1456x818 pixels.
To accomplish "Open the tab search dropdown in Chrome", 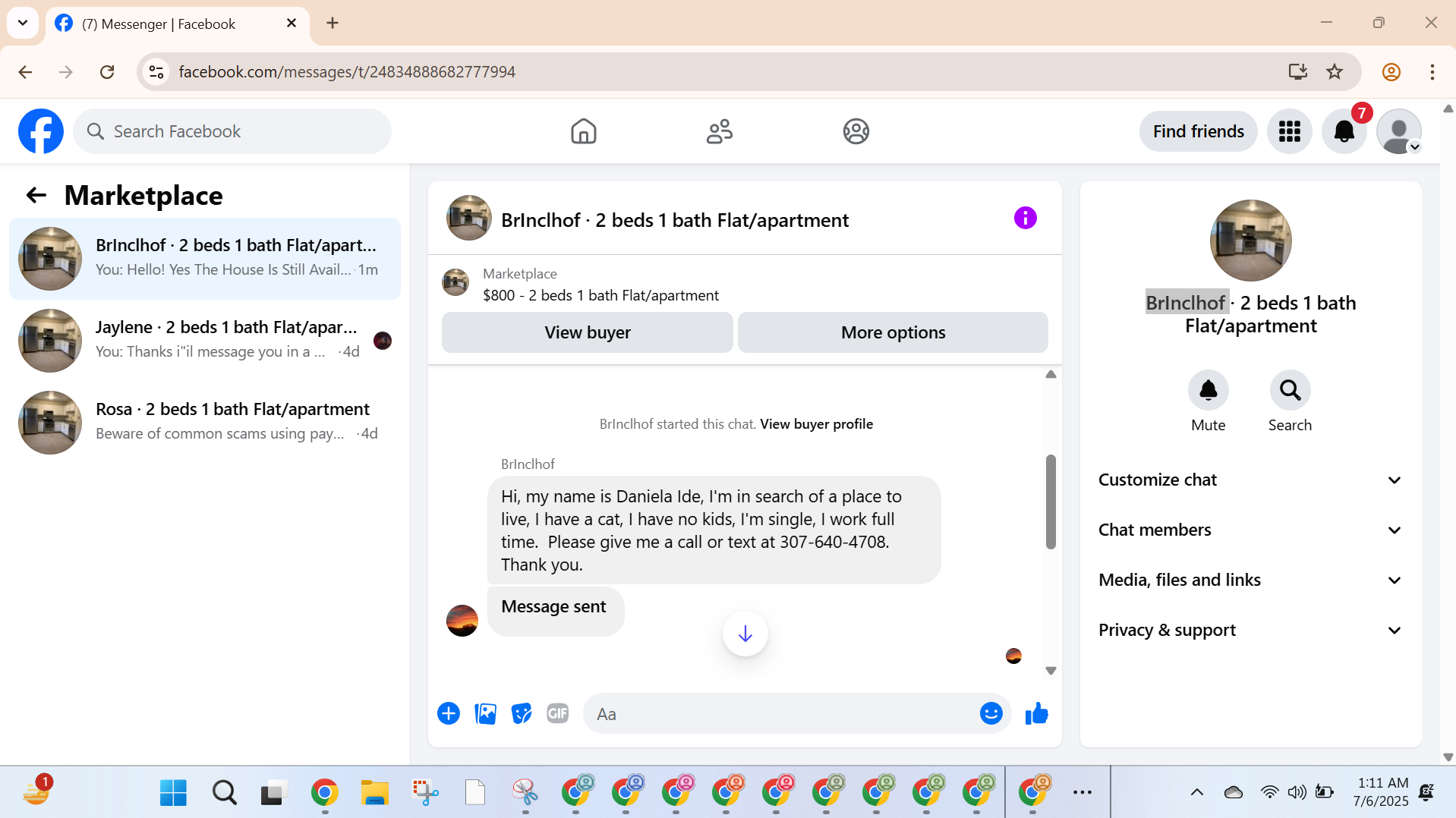I will (x=23, y=23).
